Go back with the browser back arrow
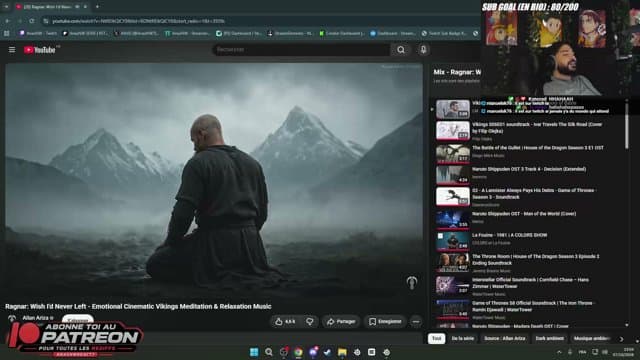The image size is (640, 360). click(7, 21)
